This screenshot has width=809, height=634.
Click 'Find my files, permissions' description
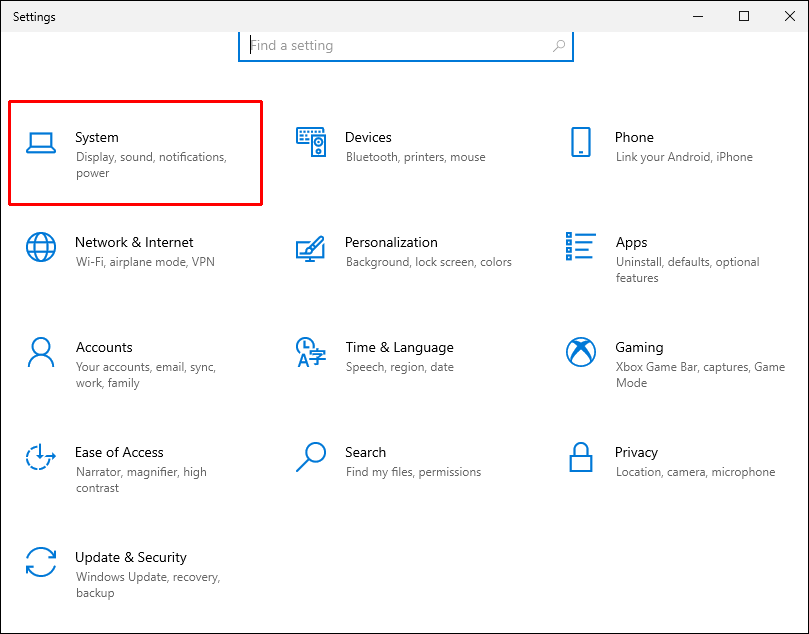click(x=413, y=472)
